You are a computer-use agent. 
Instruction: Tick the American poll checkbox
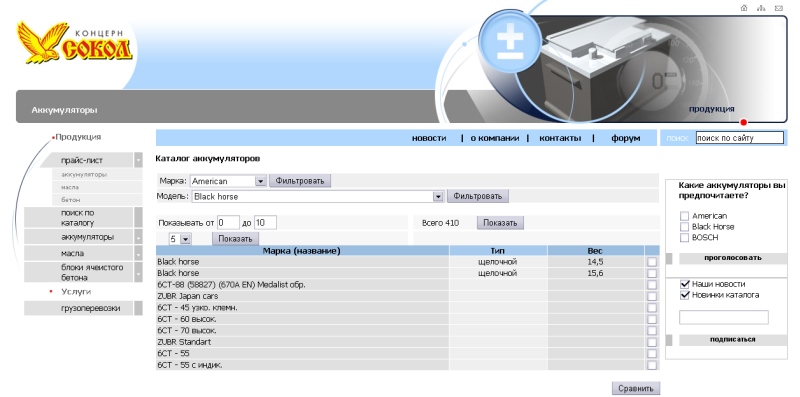(x=685, y=216)
